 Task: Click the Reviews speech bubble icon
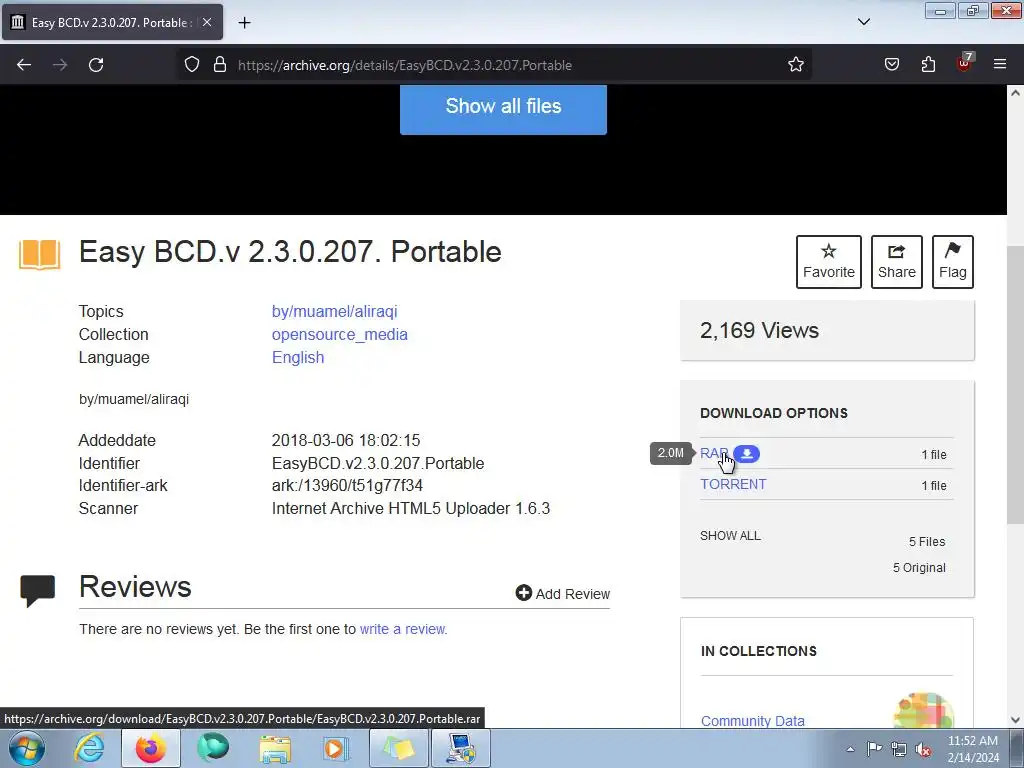coord(37,590)
